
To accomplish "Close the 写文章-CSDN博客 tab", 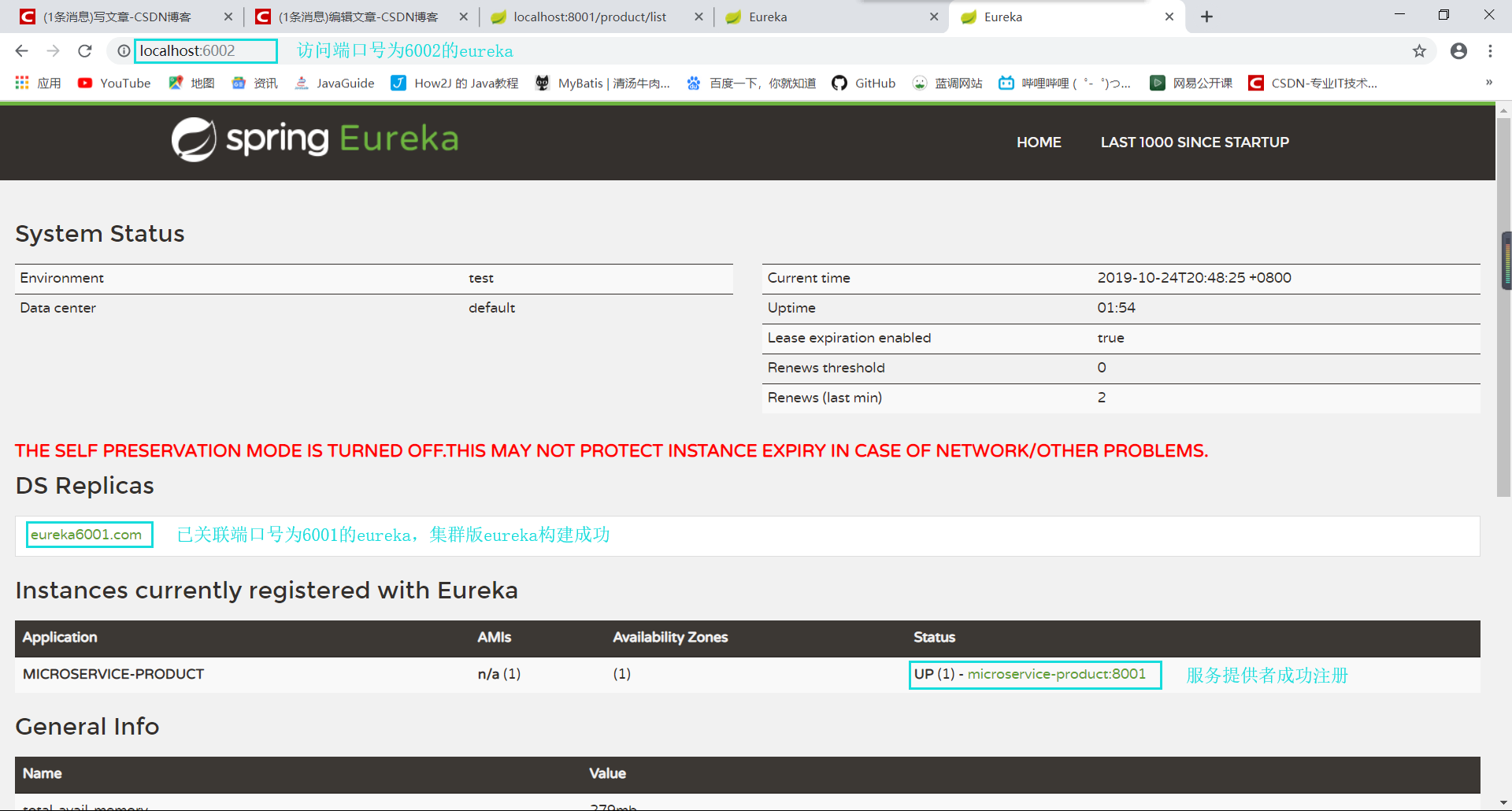I will (x=228, y=17).
